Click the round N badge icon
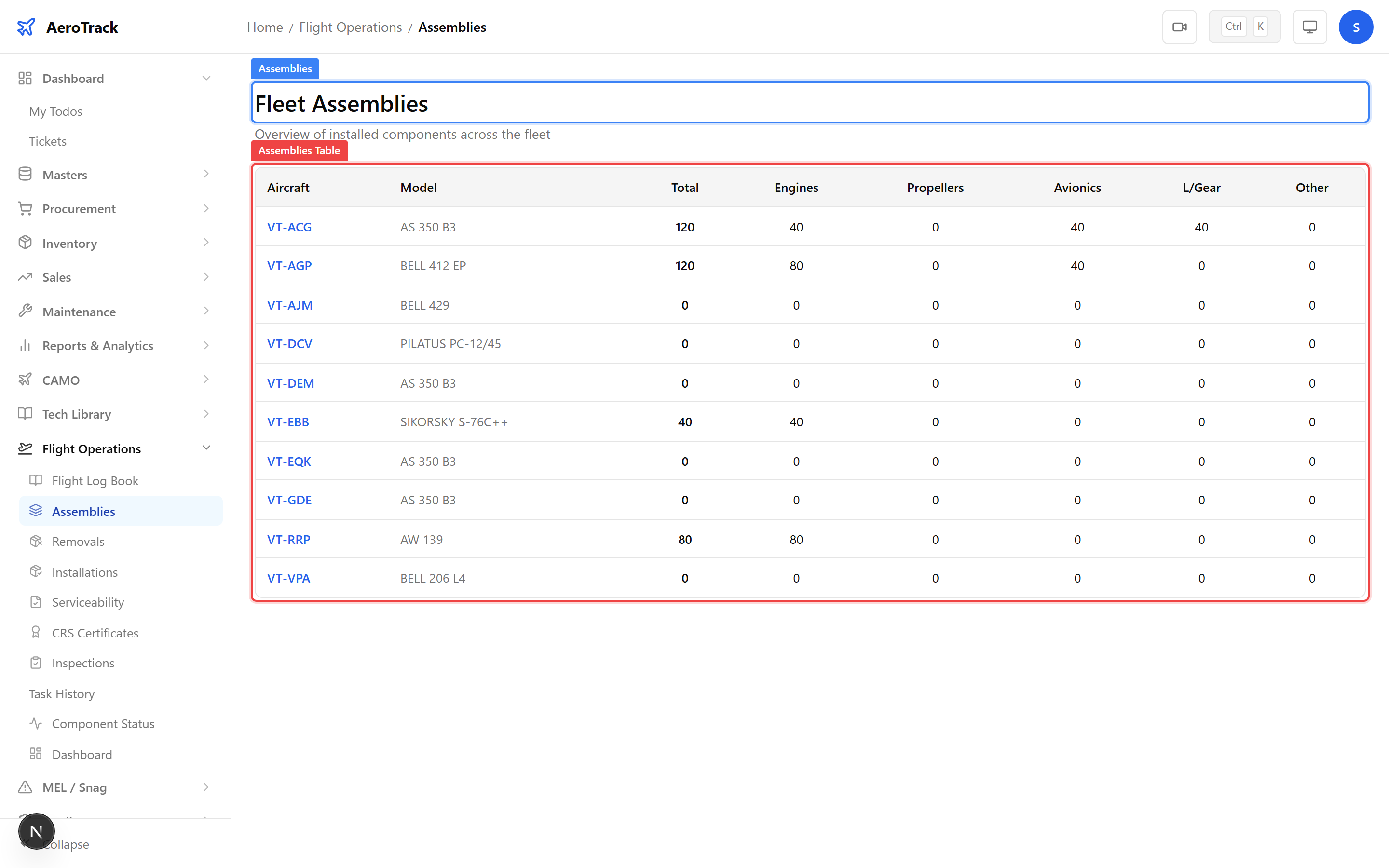The width and height of the screenshot is (1389, 868). [36, 831]
